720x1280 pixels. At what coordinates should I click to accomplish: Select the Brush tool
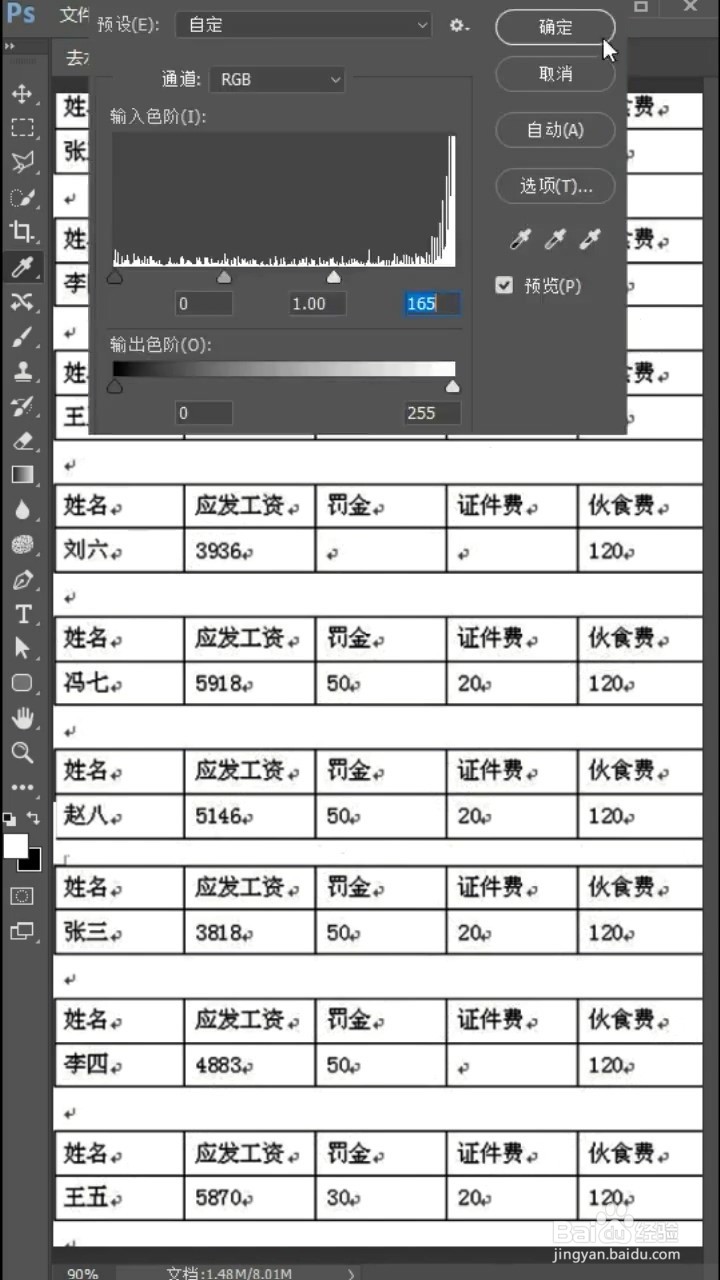coord(22,336)
